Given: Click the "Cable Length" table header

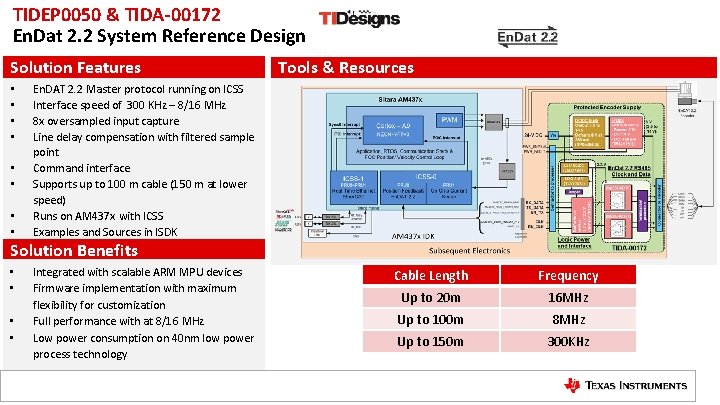Looking at the screenshot, I should click(x=431, y=275).
